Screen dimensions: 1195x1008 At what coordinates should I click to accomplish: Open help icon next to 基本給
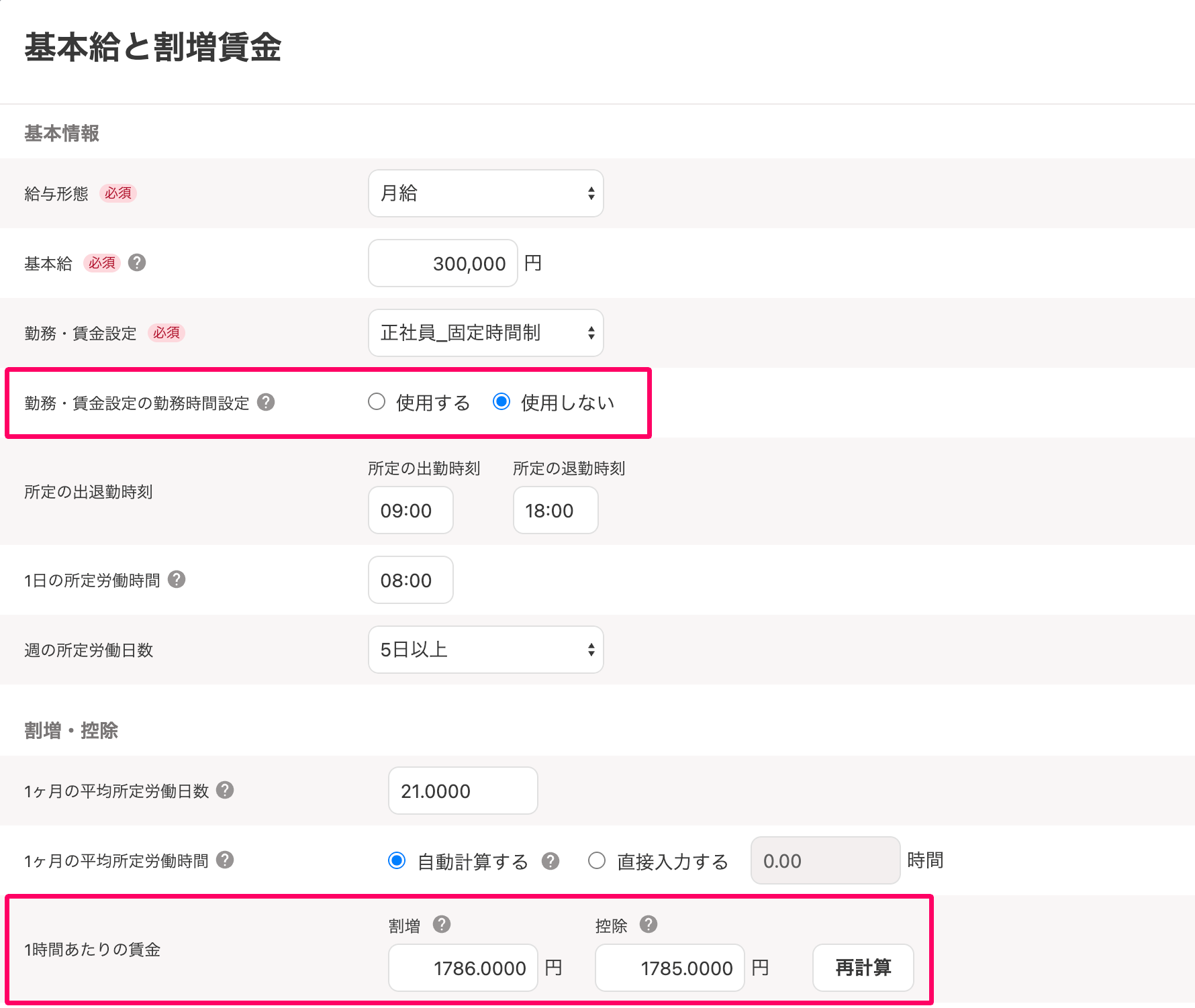[x=137, y=262]
